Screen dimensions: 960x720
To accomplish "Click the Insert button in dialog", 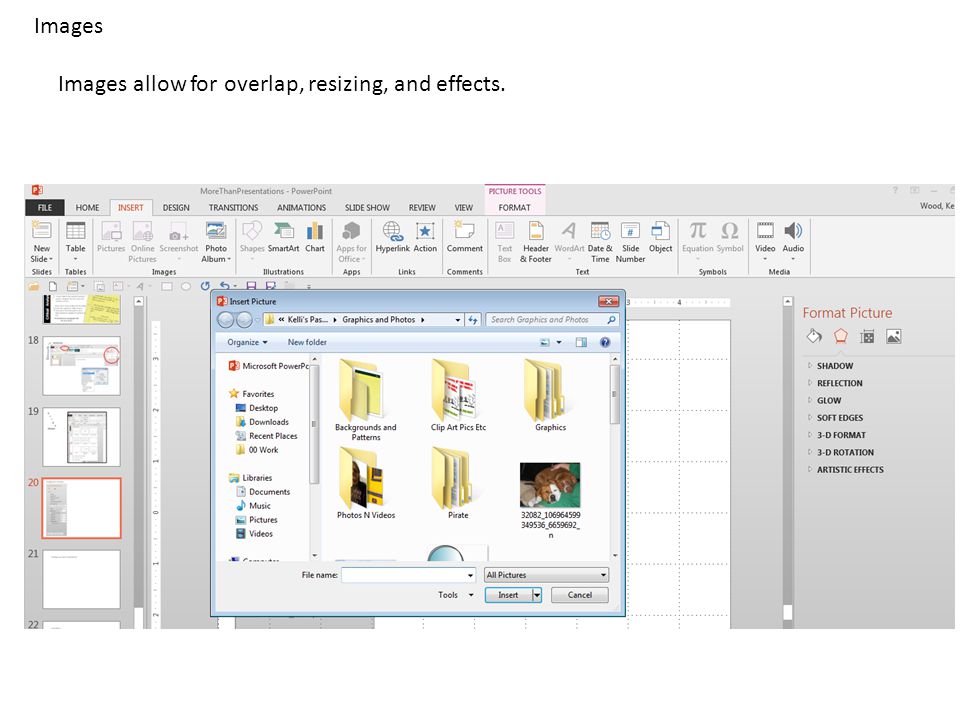I will click(508, 595).
